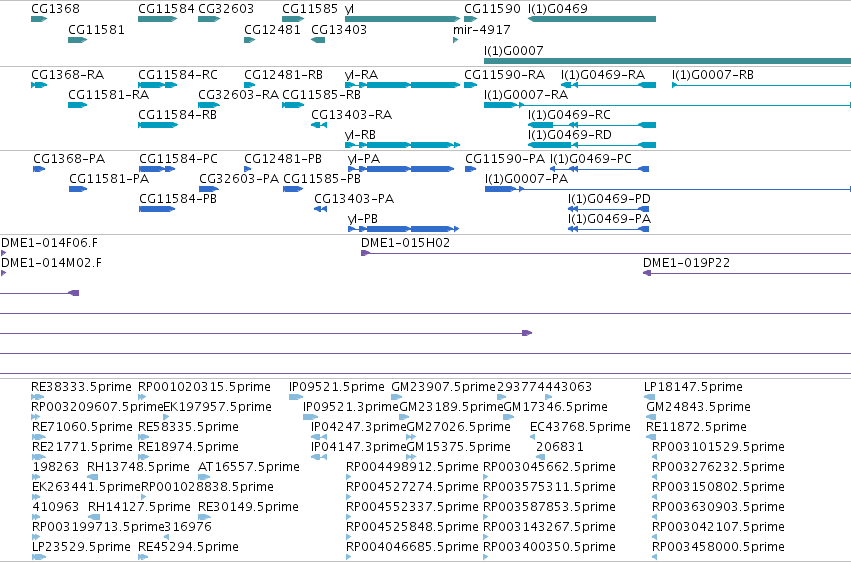Select the l(1)G0007-RA transcript label
The width and height of the screenshot is (851, 562).
point(526,95)
